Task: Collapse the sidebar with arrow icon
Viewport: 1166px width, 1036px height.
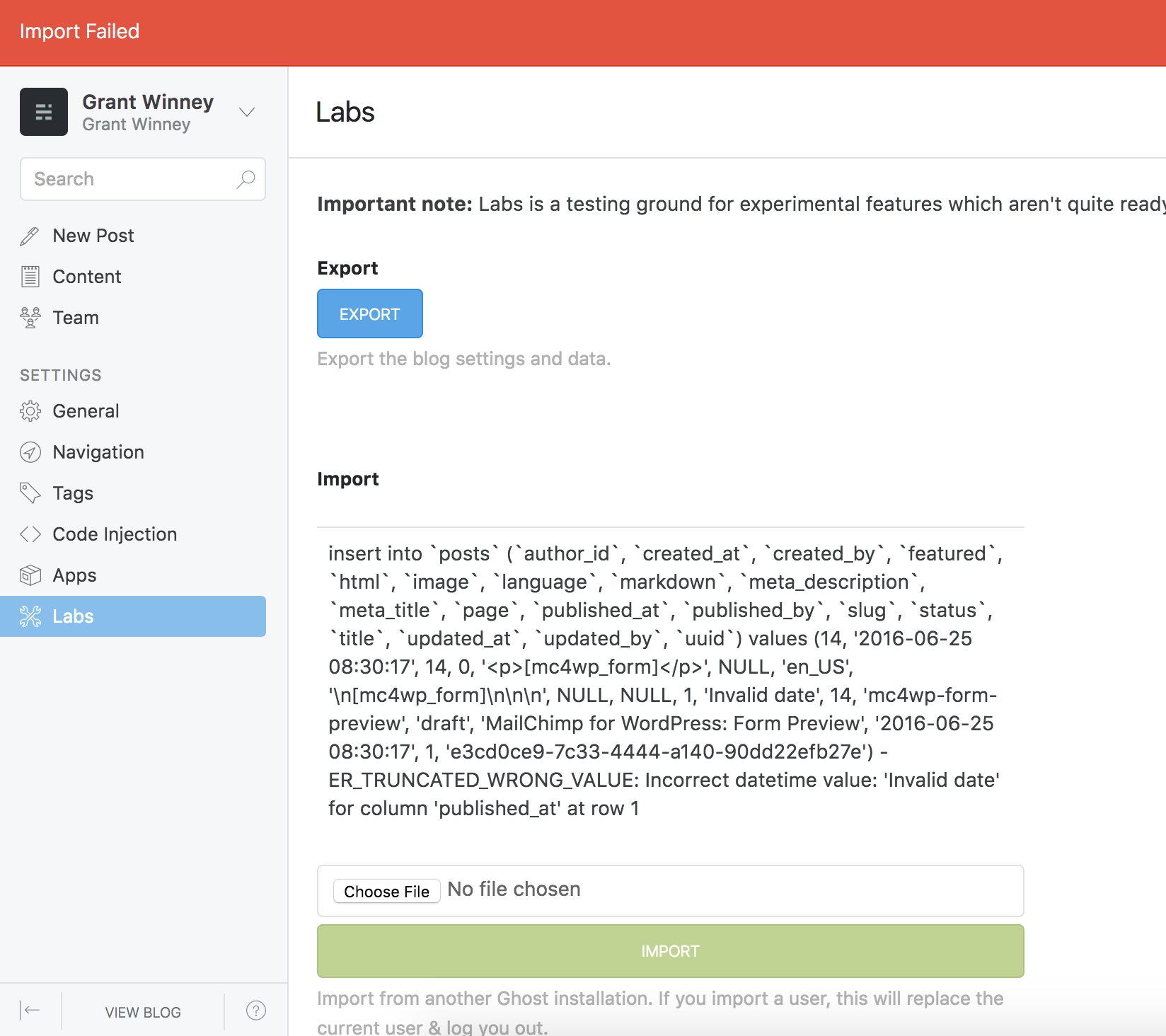Action: click(30, 1011)
